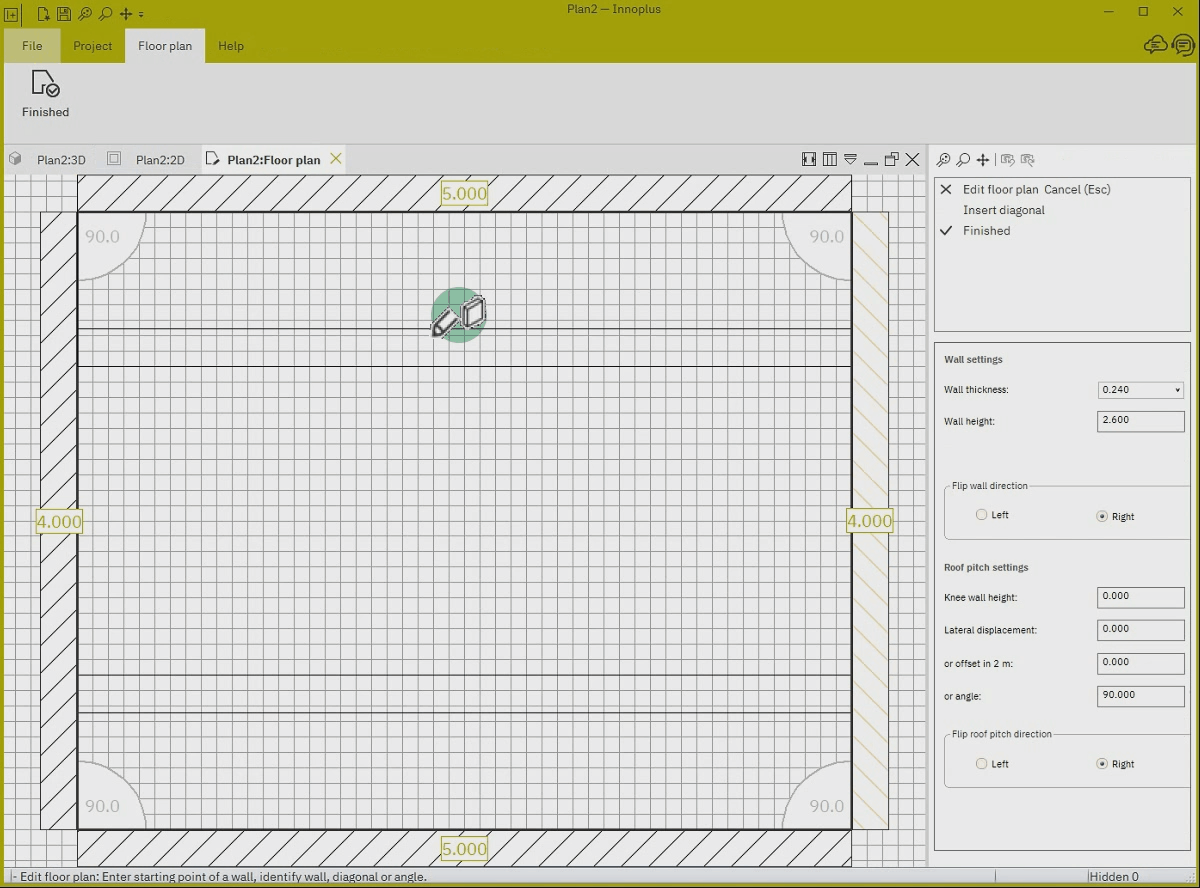Click the undo view icon in right panel toolbar
The image size is (1200, 888).
(1007, 159)
